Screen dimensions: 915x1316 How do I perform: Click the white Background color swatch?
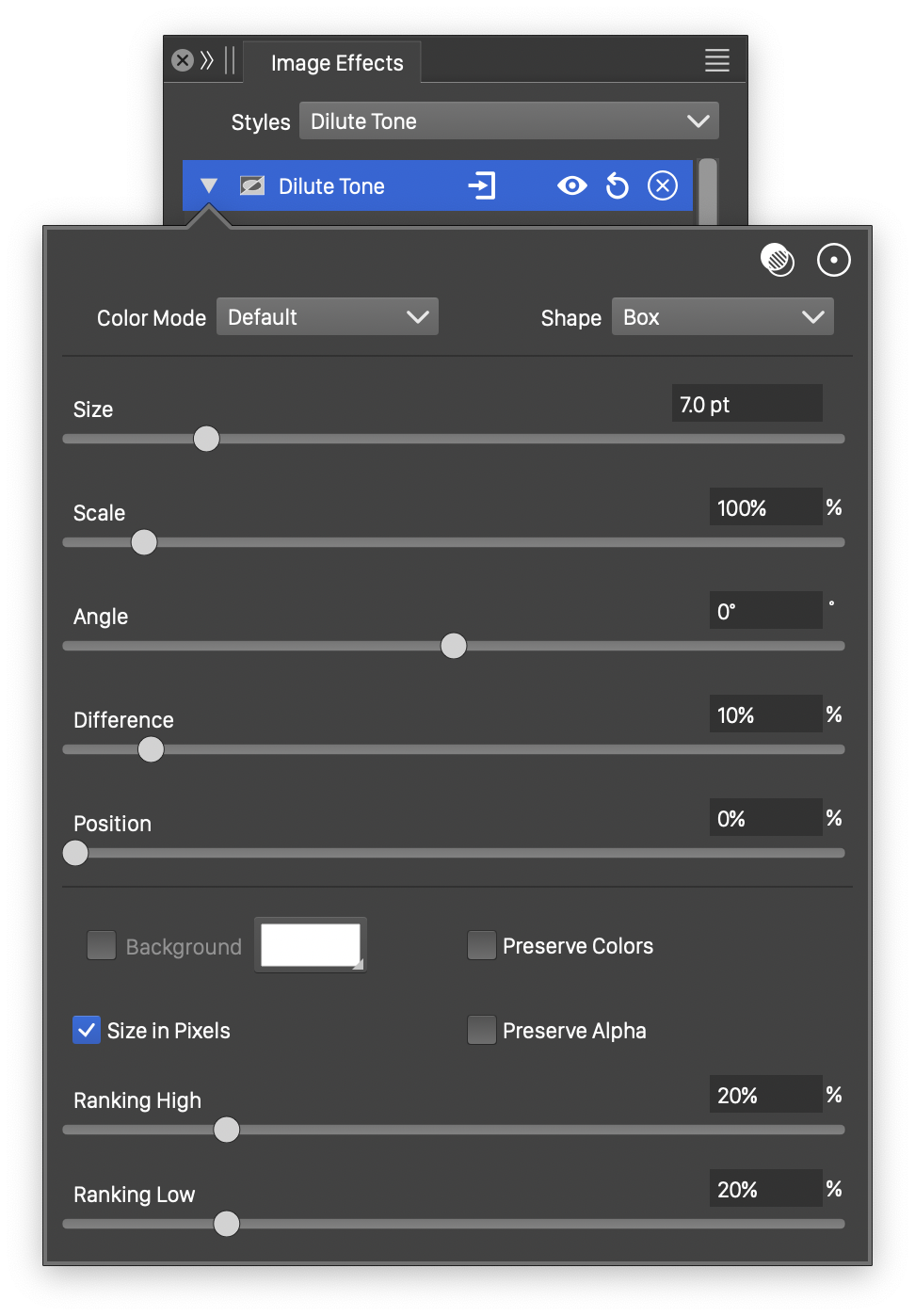[310, 944]
